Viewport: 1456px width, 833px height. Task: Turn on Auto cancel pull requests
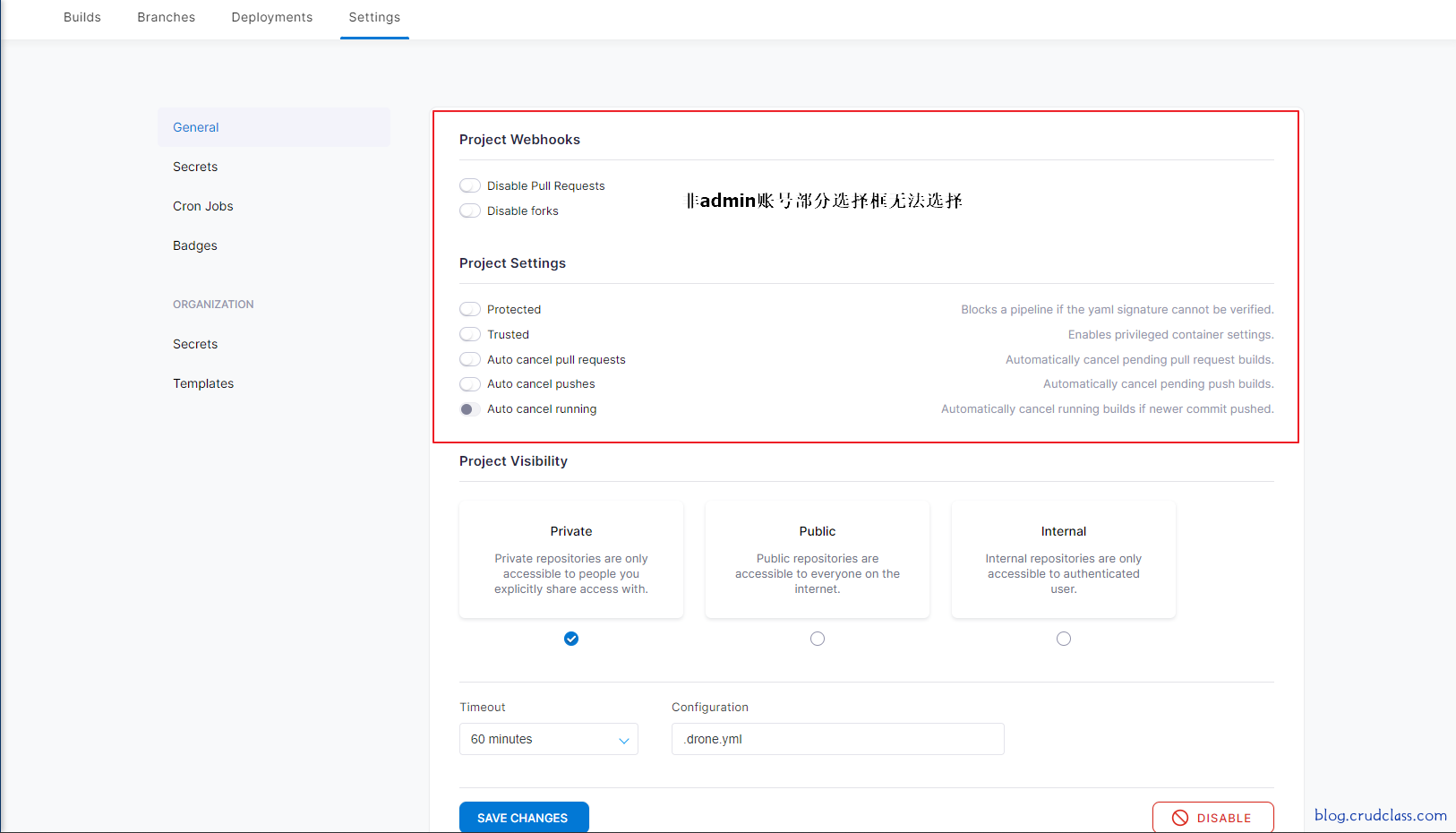click(470, 359)
